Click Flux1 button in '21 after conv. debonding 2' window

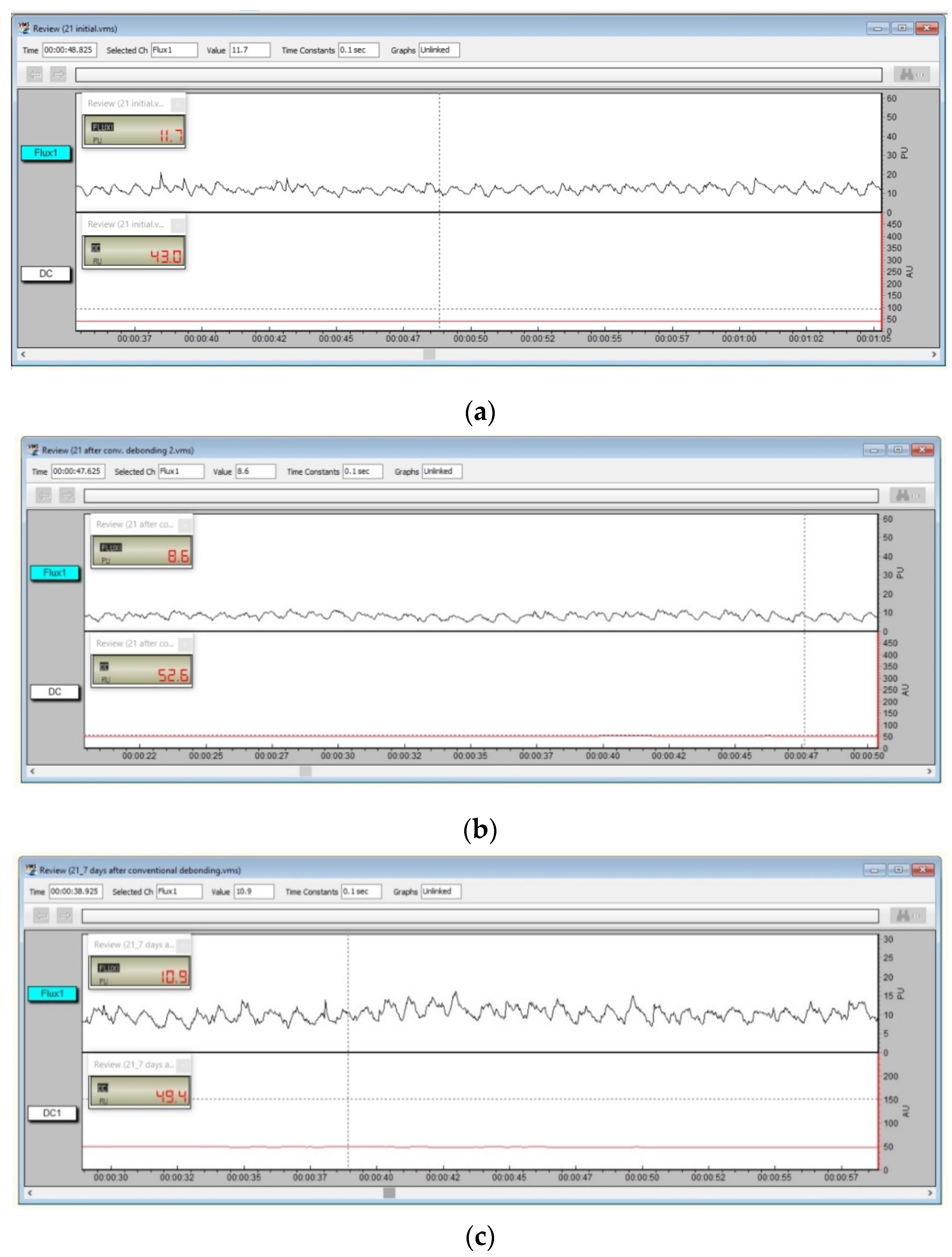coord(54,573)
